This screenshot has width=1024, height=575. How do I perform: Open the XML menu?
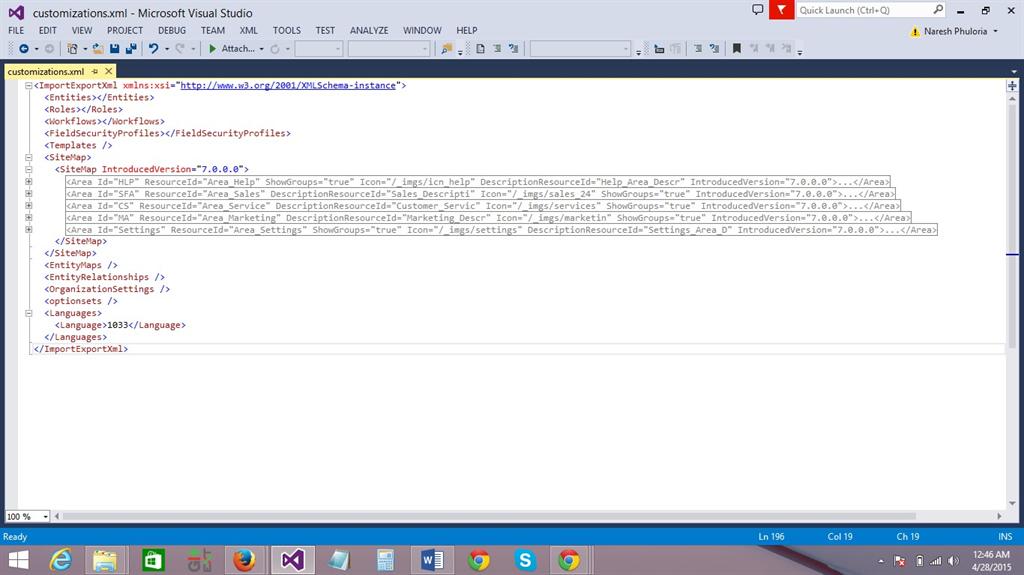(249, 31)
